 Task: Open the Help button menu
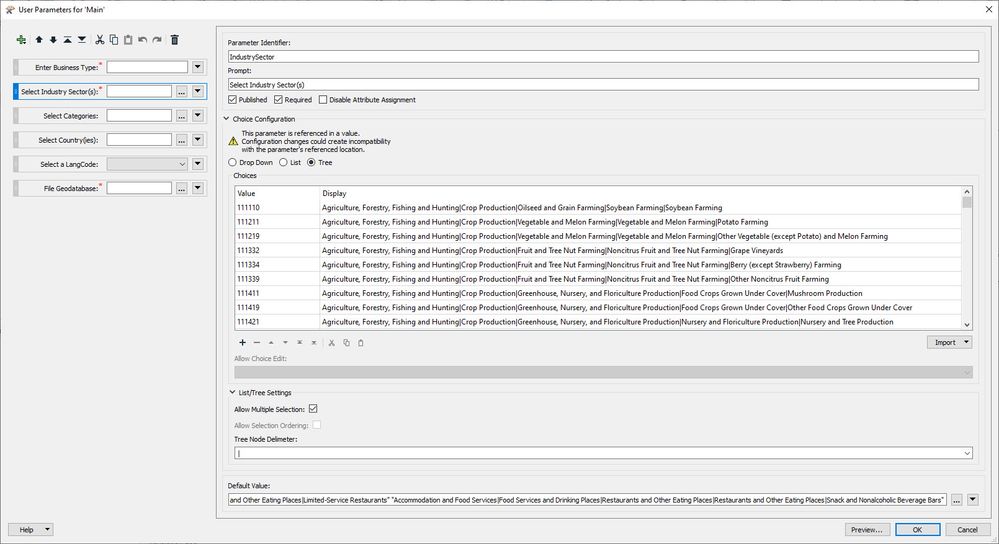[31, 529]
